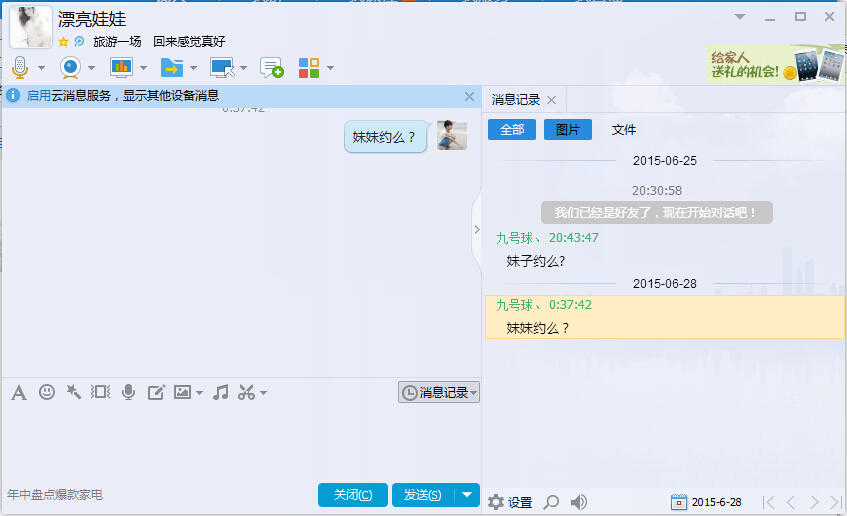Open contact 漂亮娃娃 profile picture
Image resolution: width=847 pixels, height=516 pixels.
pos(31,27)
